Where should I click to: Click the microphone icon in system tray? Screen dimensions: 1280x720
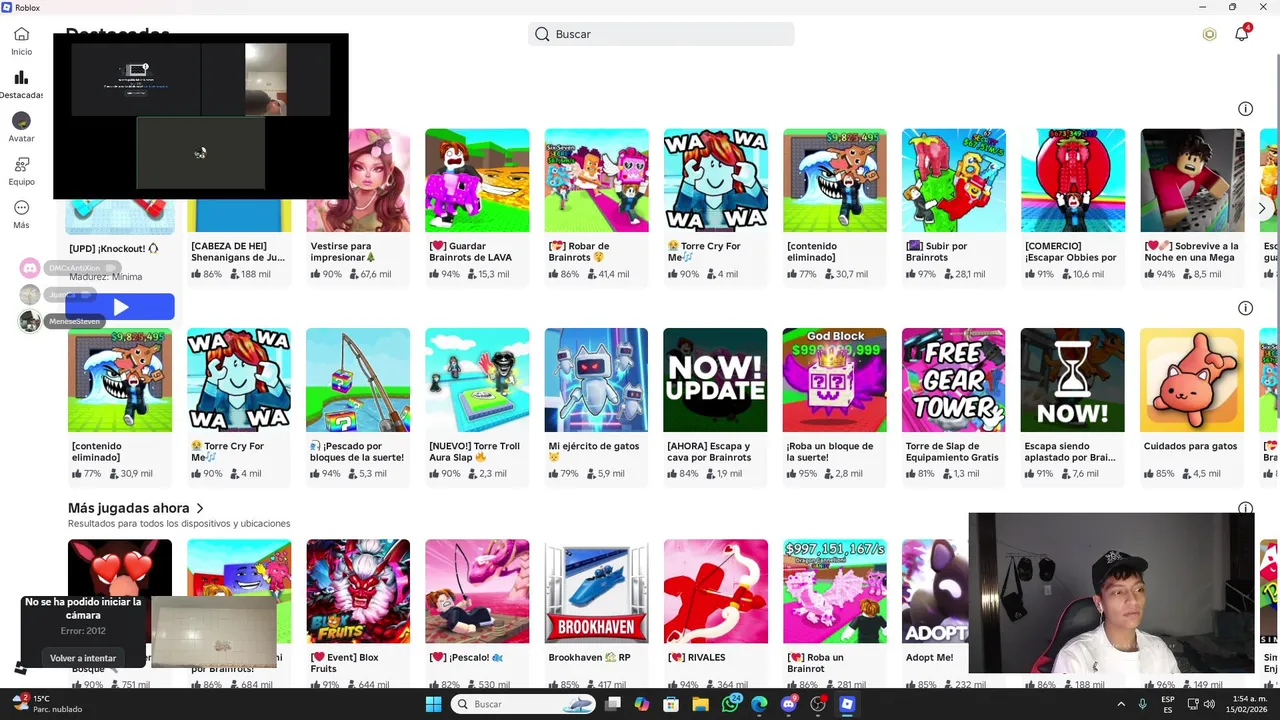[x=1142, y=704]
